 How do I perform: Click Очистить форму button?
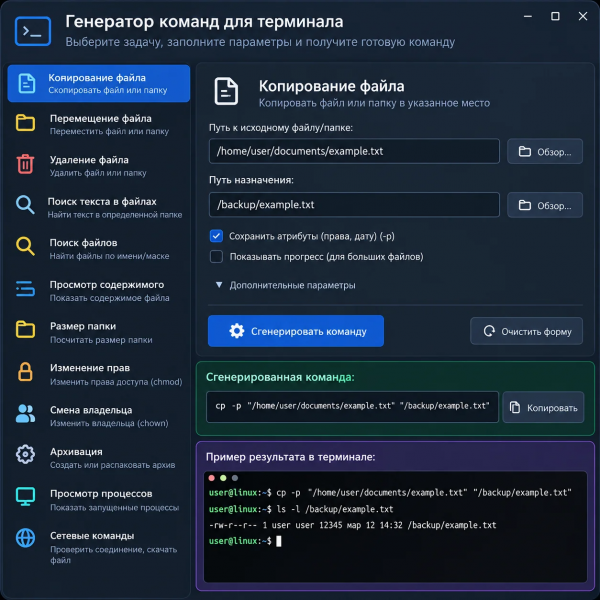(x=526, y=331)
